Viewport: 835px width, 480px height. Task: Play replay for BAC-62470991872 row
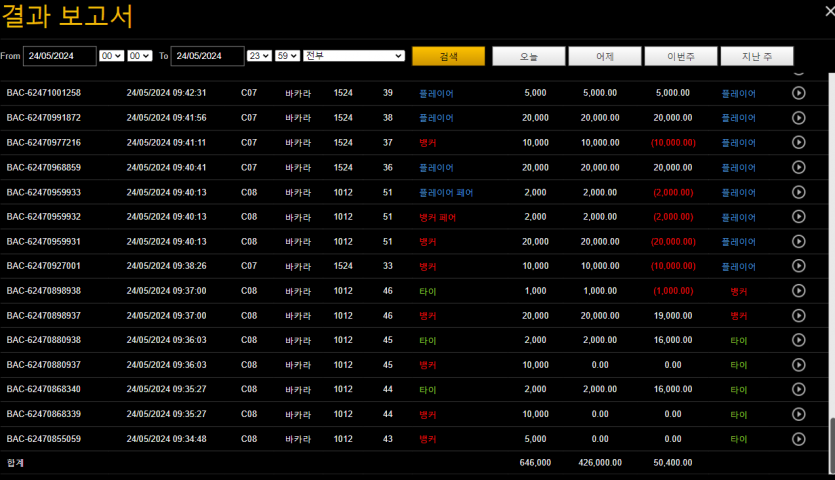click(x=798, y=118)
